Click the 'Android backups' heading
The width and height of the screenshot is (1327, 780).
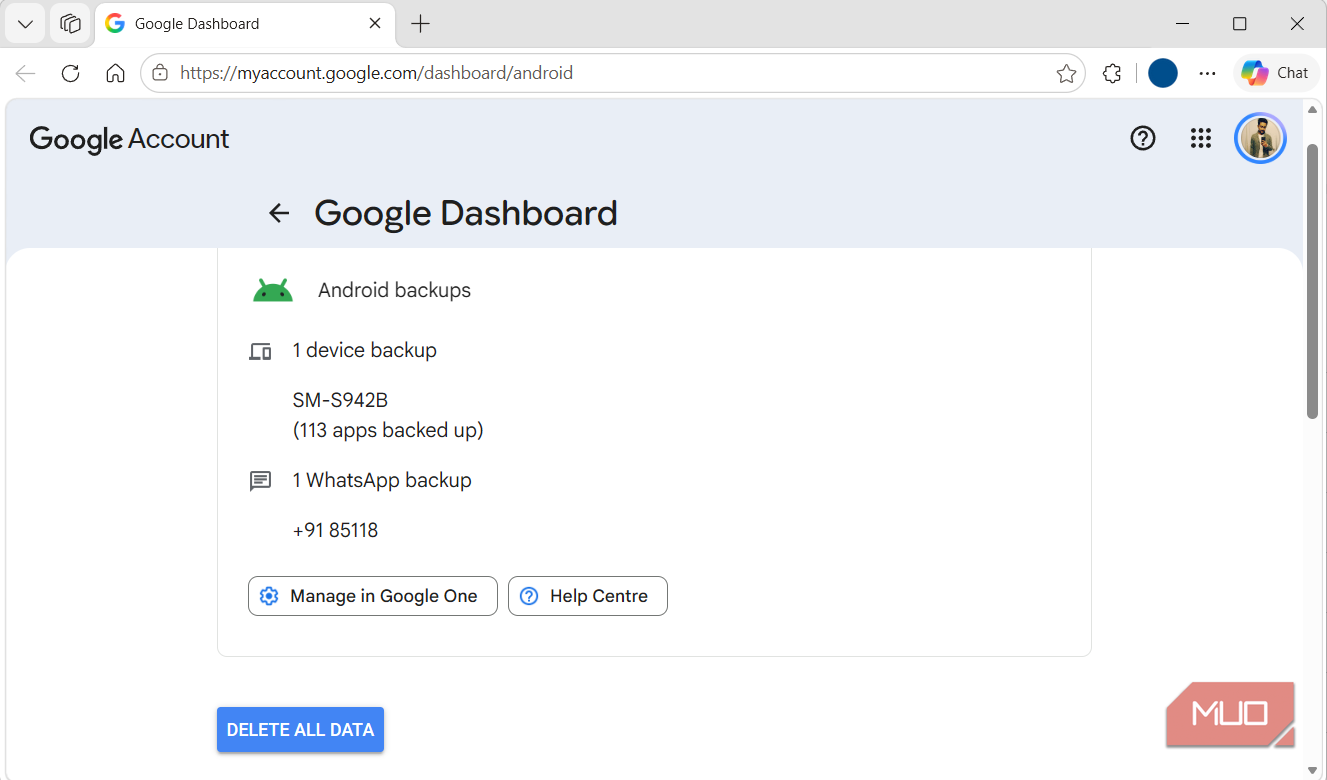[394, 291]
